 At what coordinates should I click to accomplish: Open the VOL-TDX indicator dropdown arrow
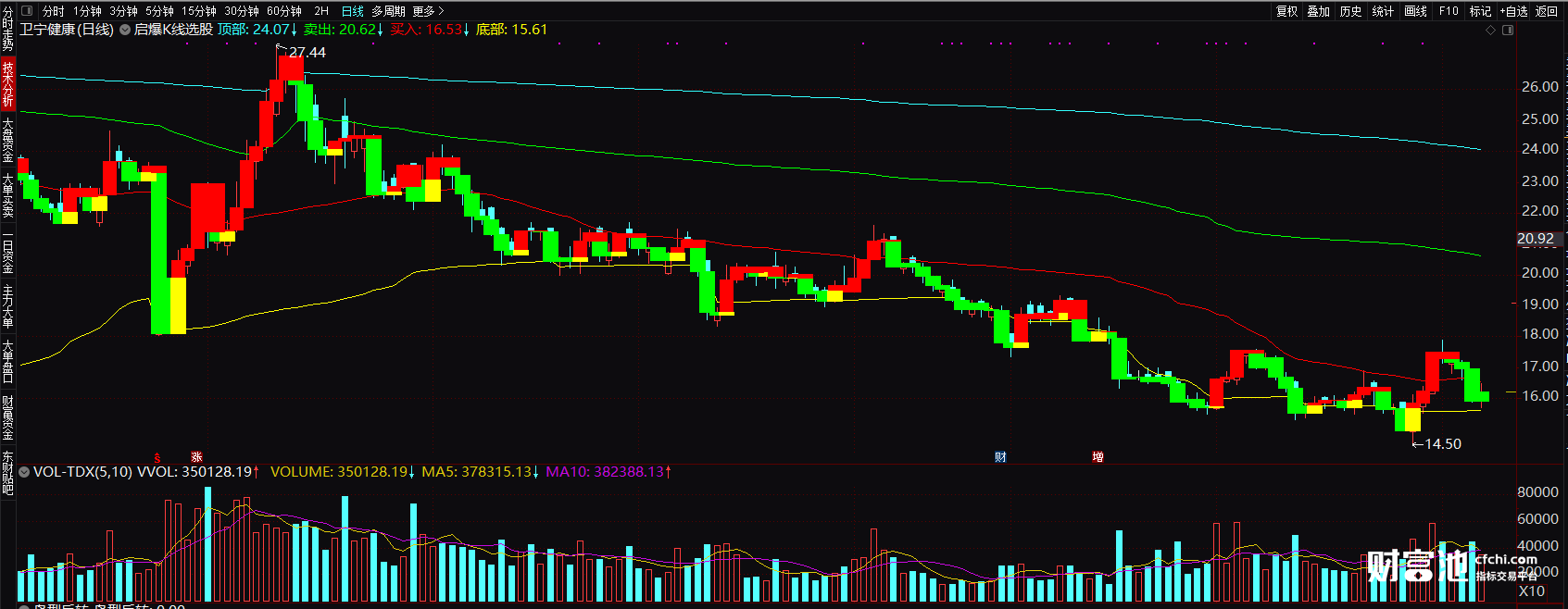coord(24,472)
